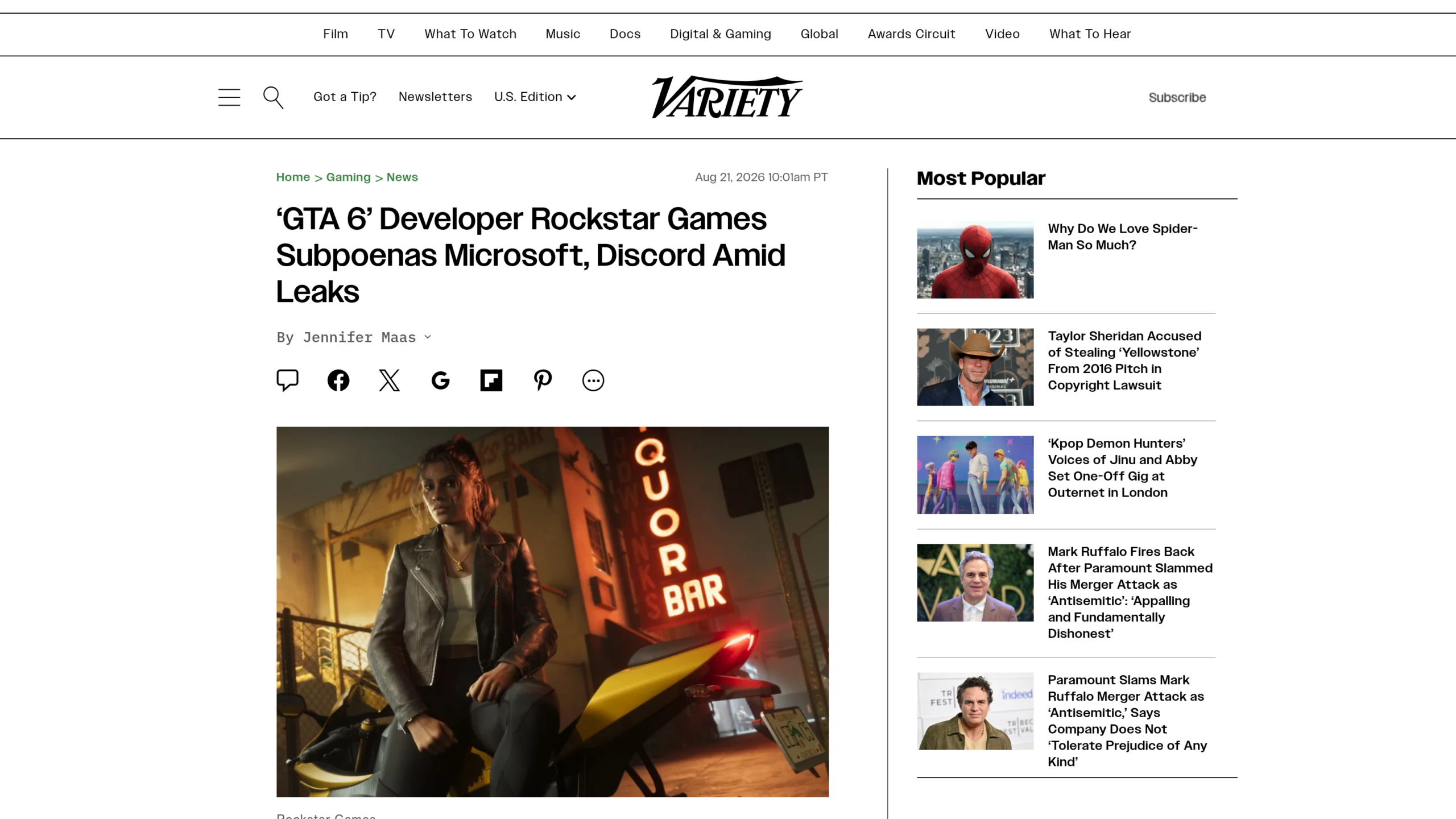Open the Docs section
The width and height of the screenshot is (1456, 819).
[x=625, y=34]
